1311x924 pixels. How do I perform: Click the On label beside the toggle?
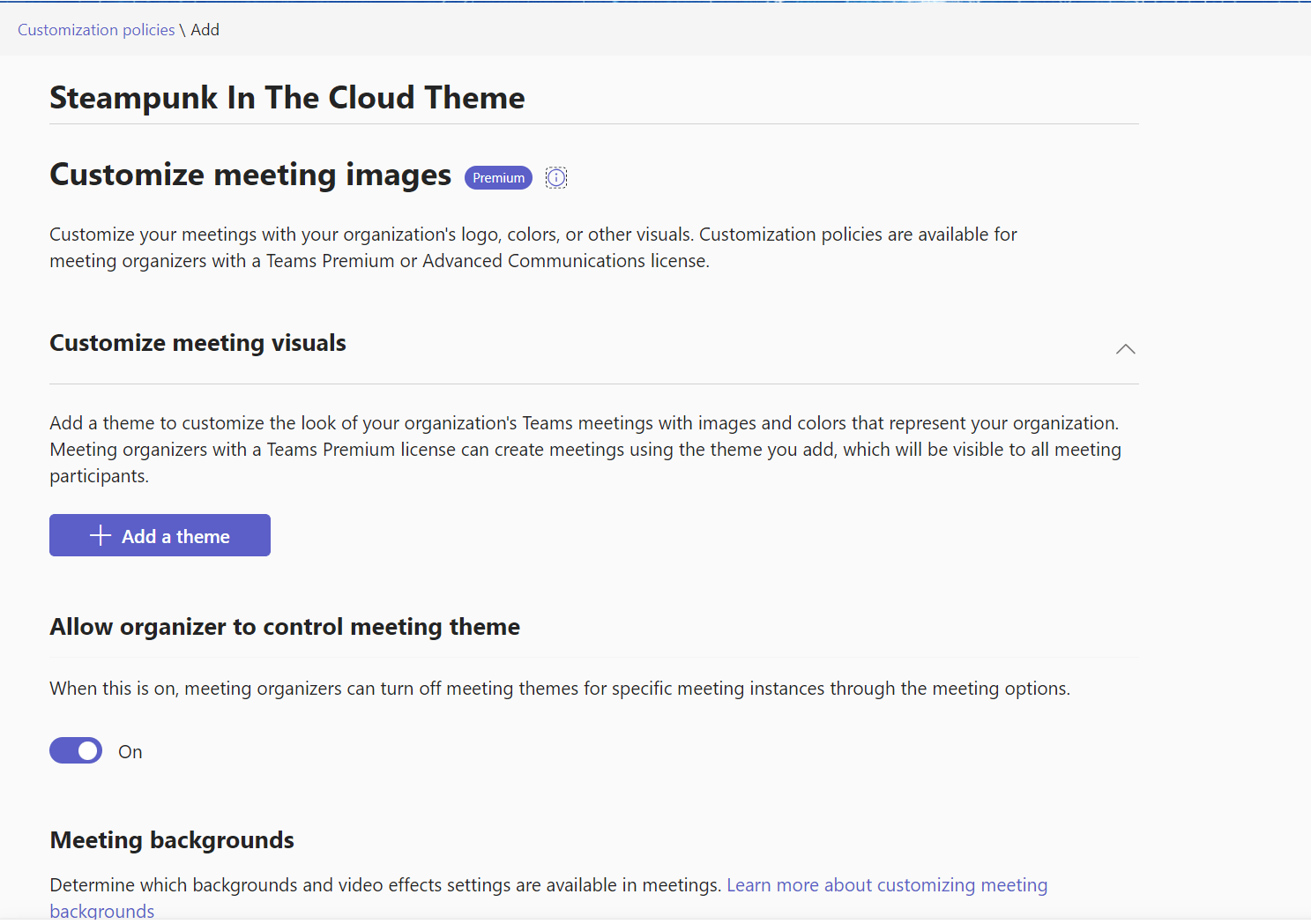point(130,752)
